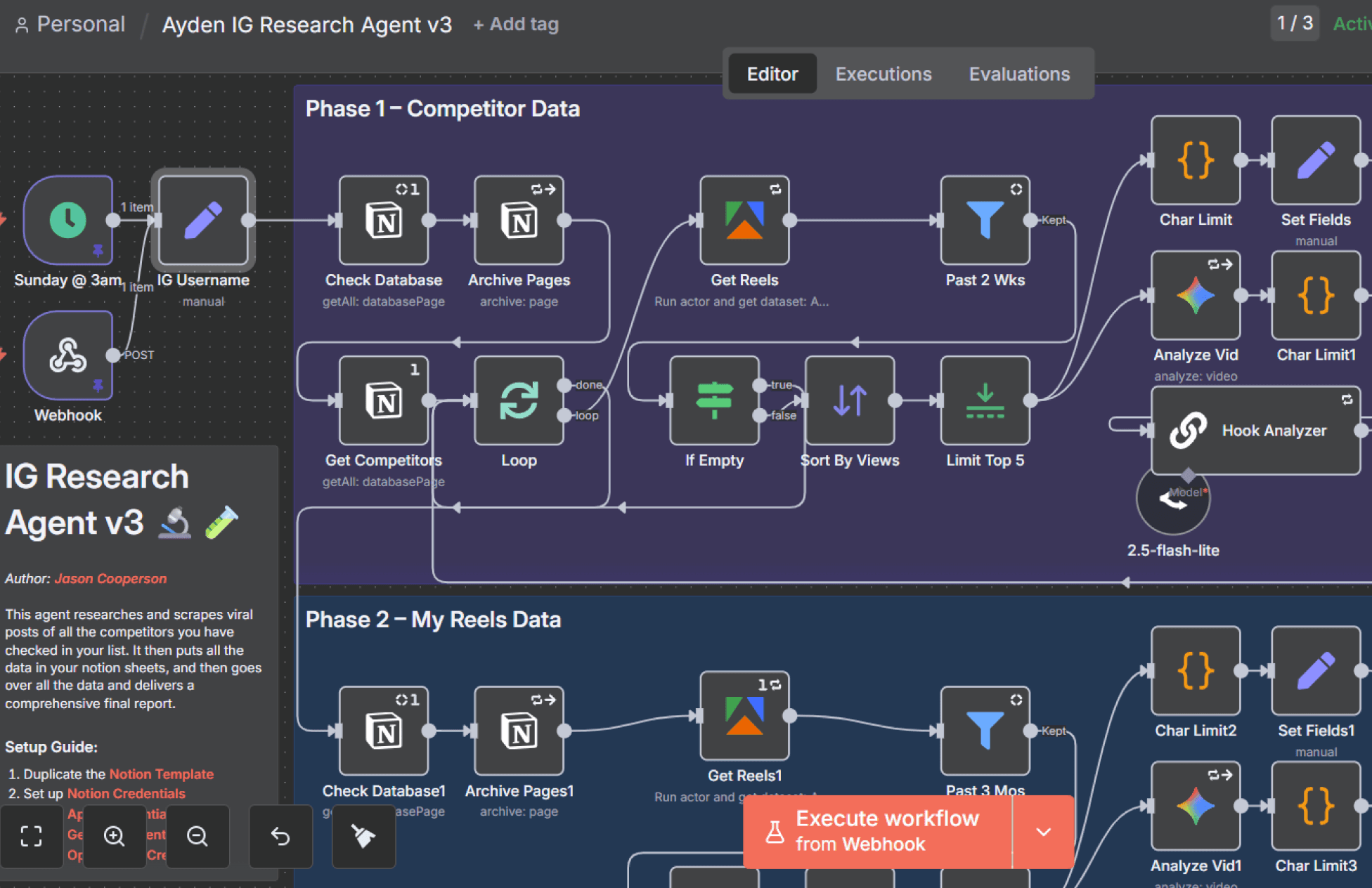Select the Get Reels Apify node
The width and height of the screenshot is (1372, 888).
coord(744,220)
